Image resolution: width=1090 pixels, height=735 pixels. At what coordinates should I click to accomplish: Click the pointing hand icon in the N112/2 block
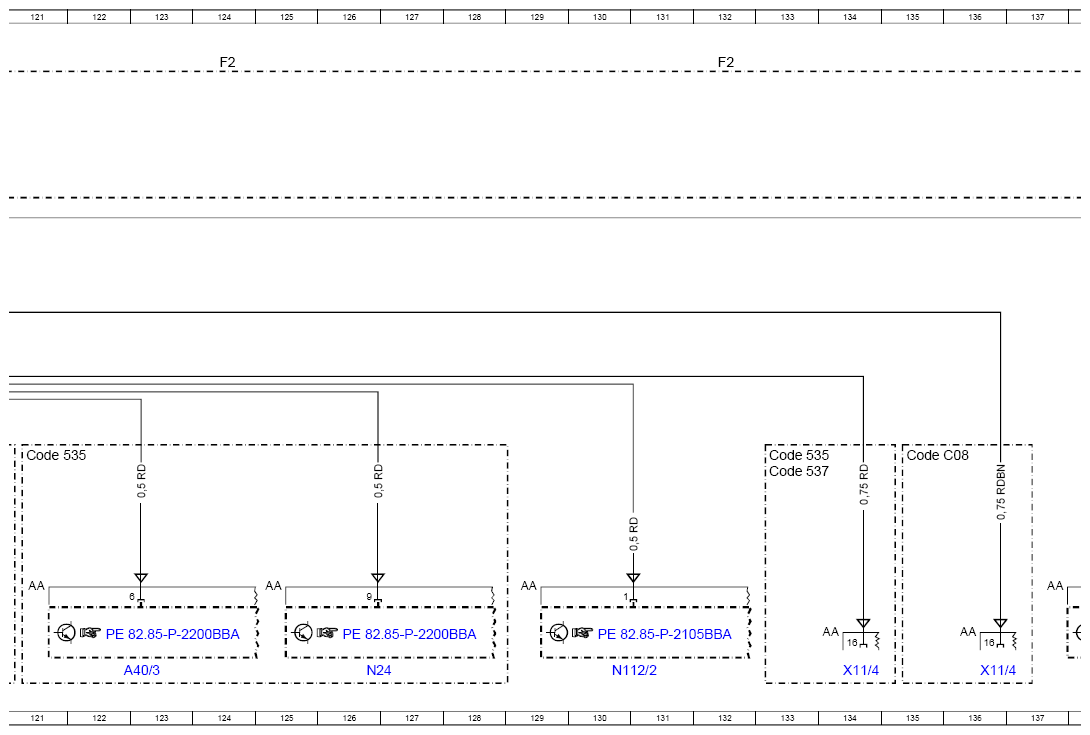click(x=583, y=633)
